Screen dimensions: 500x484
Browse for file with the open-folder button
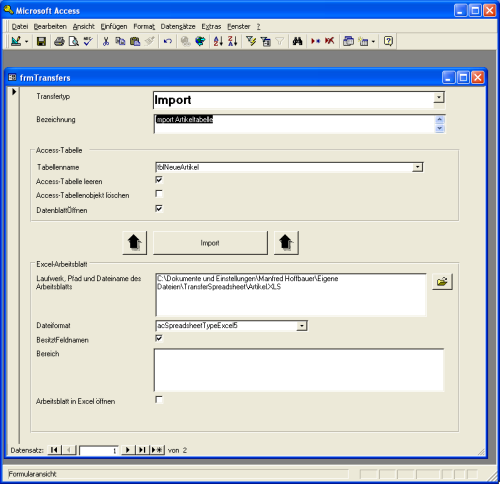[x=442, y=282]
